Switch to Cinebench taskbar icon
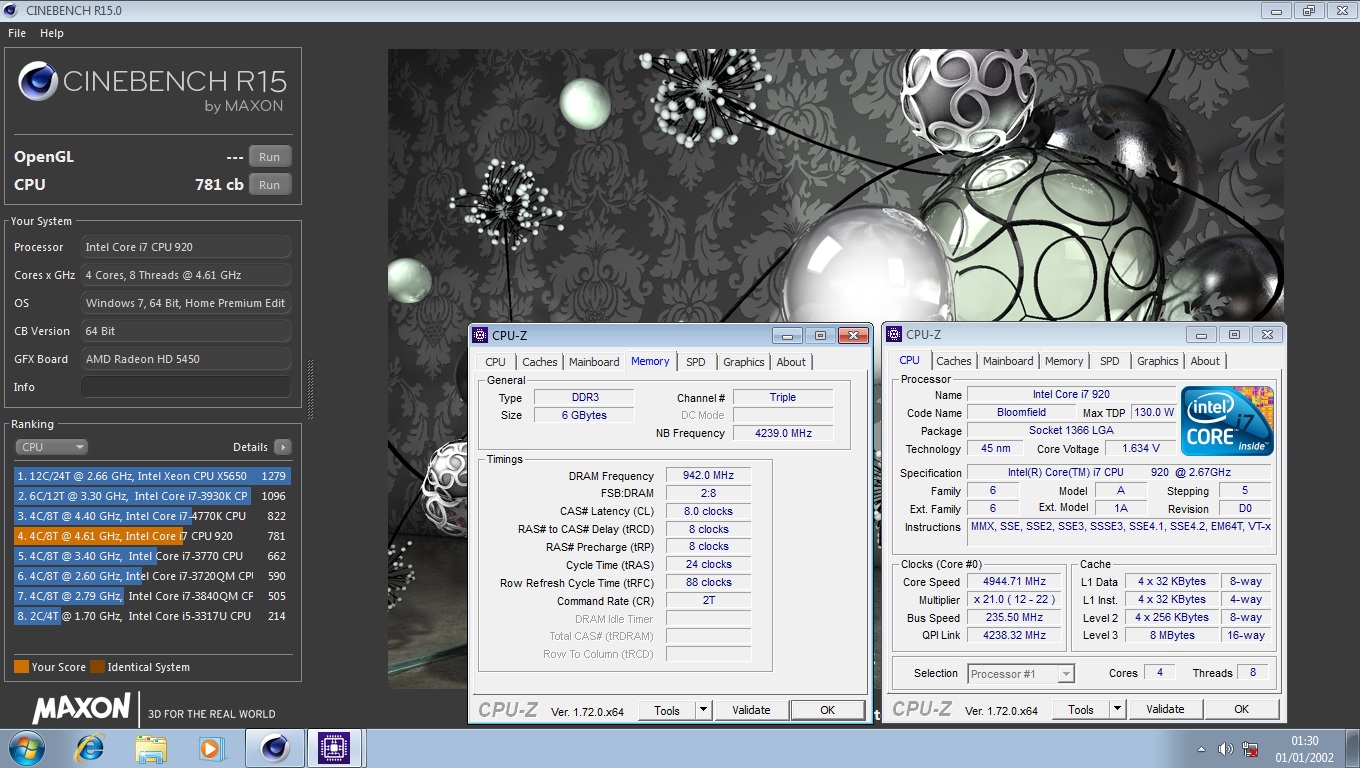Image resolution: width=1360 pixels, height=768 pixels. (274, 748)
